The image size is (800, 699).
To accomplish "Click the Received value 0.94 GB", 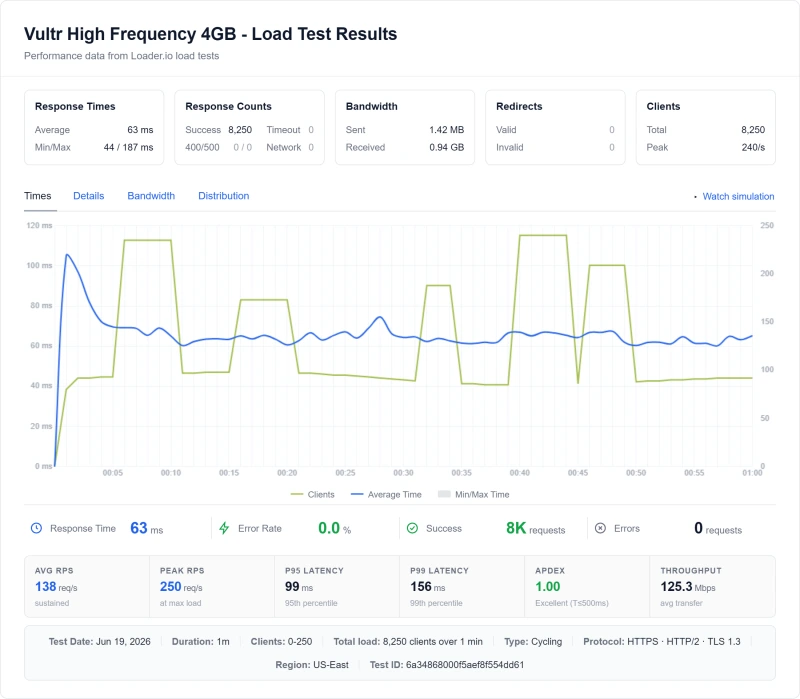I will (446, 147).
